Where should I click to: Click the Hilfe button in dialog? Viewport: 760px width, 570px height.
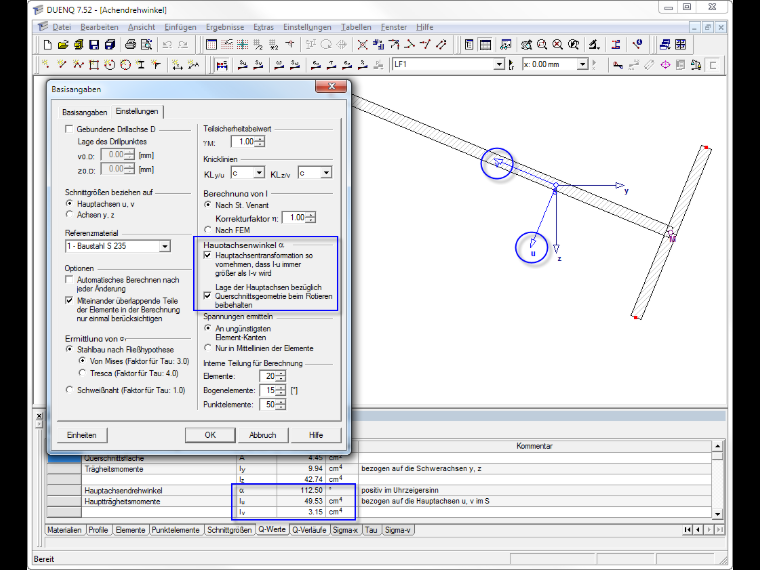[x=316, y=435]
